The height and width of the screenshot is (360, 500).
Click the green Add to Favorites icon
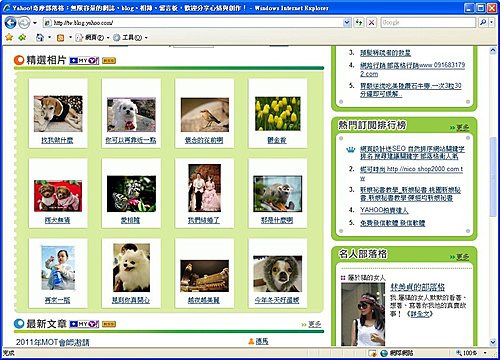click(22, 37)
